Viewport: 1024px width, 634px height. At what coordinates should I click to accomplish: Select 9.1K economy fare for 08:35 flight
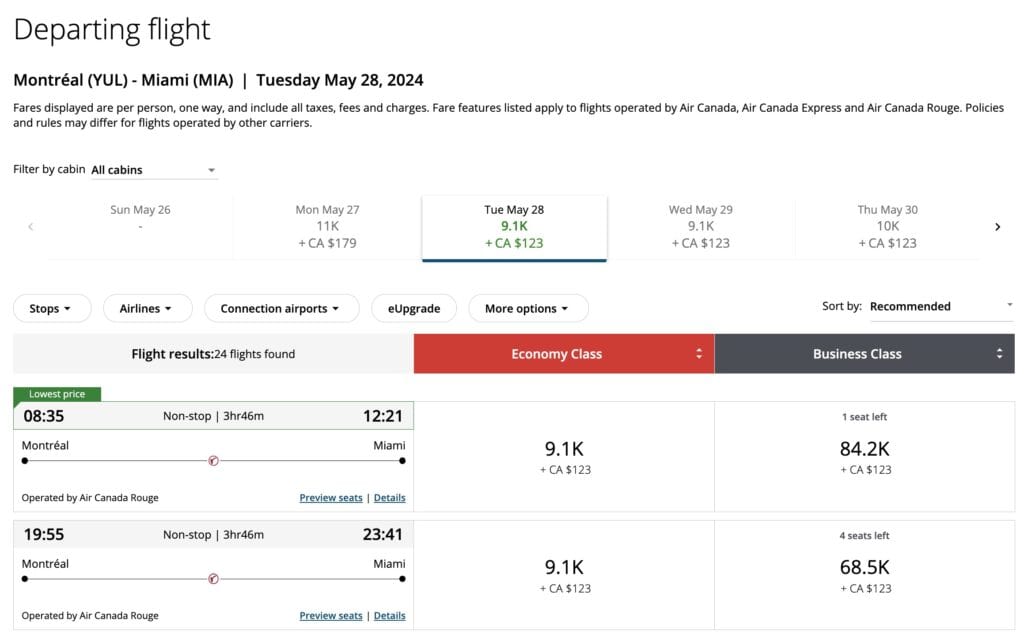pos(564,457)
